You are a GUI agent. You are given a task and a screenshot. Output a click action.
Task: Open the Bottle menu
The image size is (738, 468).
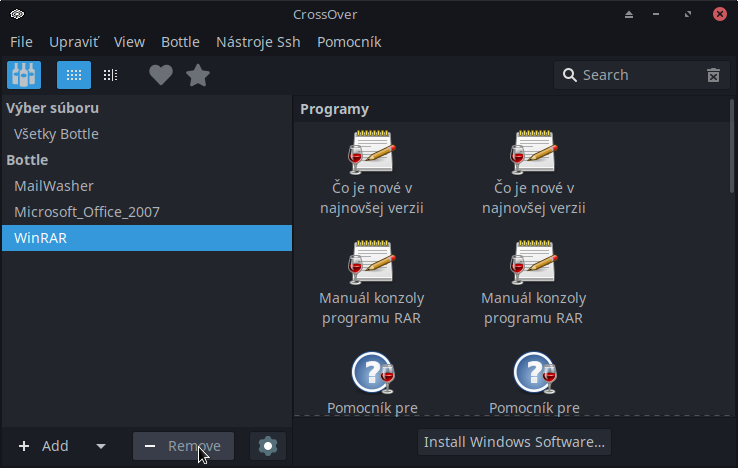(x=180, y=42)
